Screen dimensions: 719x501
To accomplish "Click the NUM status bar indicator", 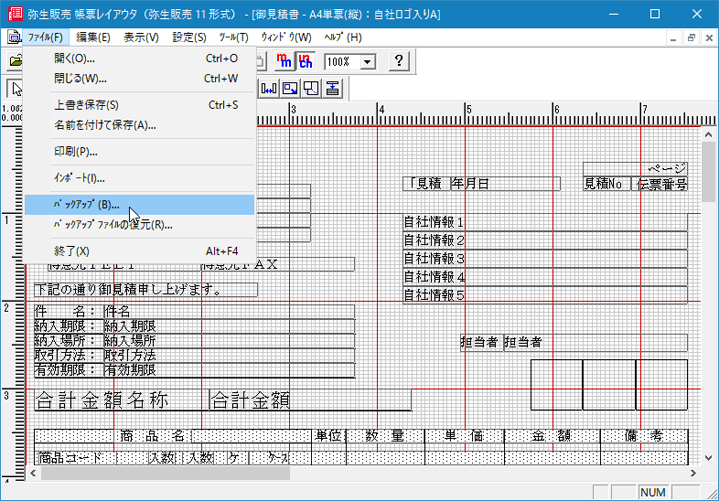I will click(x=653, y=493).
